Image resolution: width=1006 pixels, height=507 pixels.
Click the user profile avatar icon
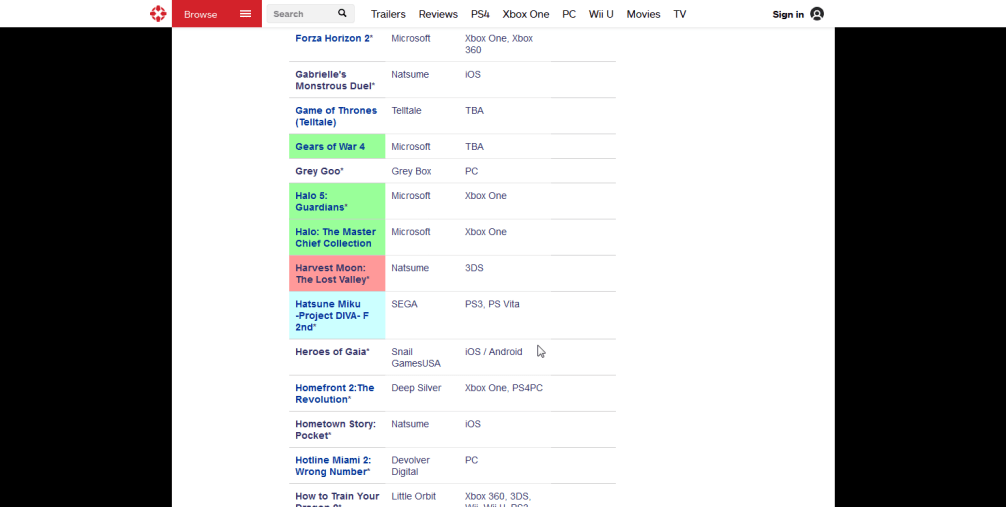tap(817, 14)
